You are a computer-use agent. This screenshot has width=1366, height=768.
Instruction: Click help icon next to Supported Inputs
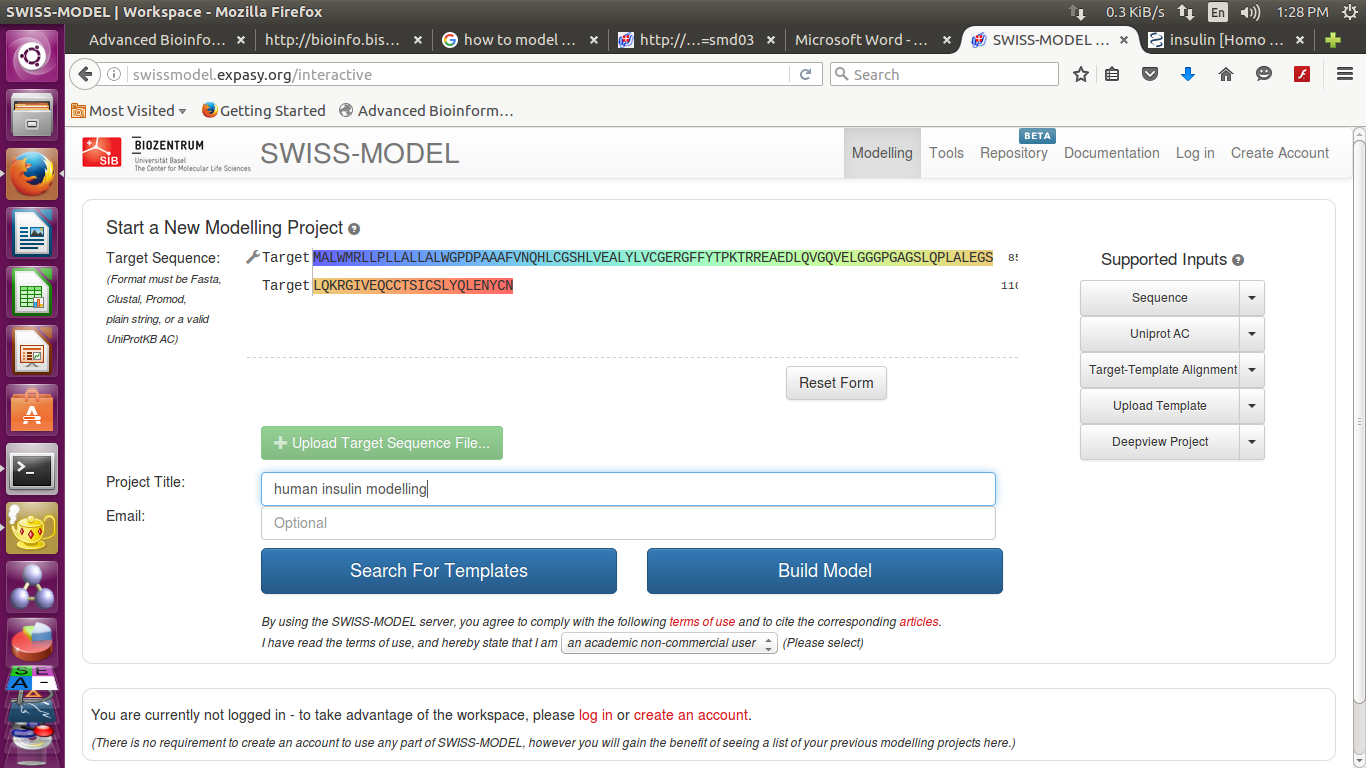(1238, 260)
